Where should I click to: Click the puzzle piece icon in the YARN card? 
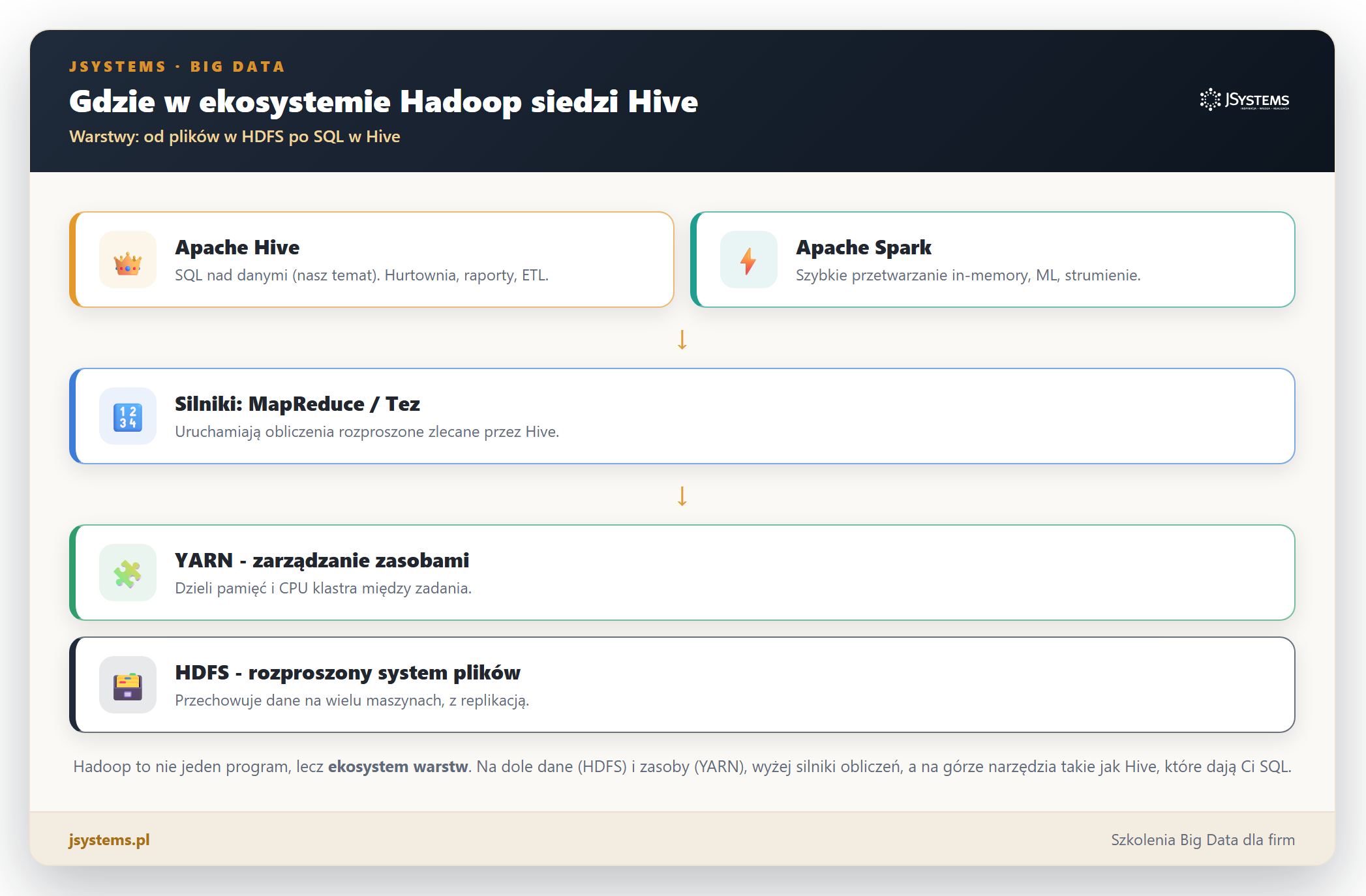(x=128, y=573)
